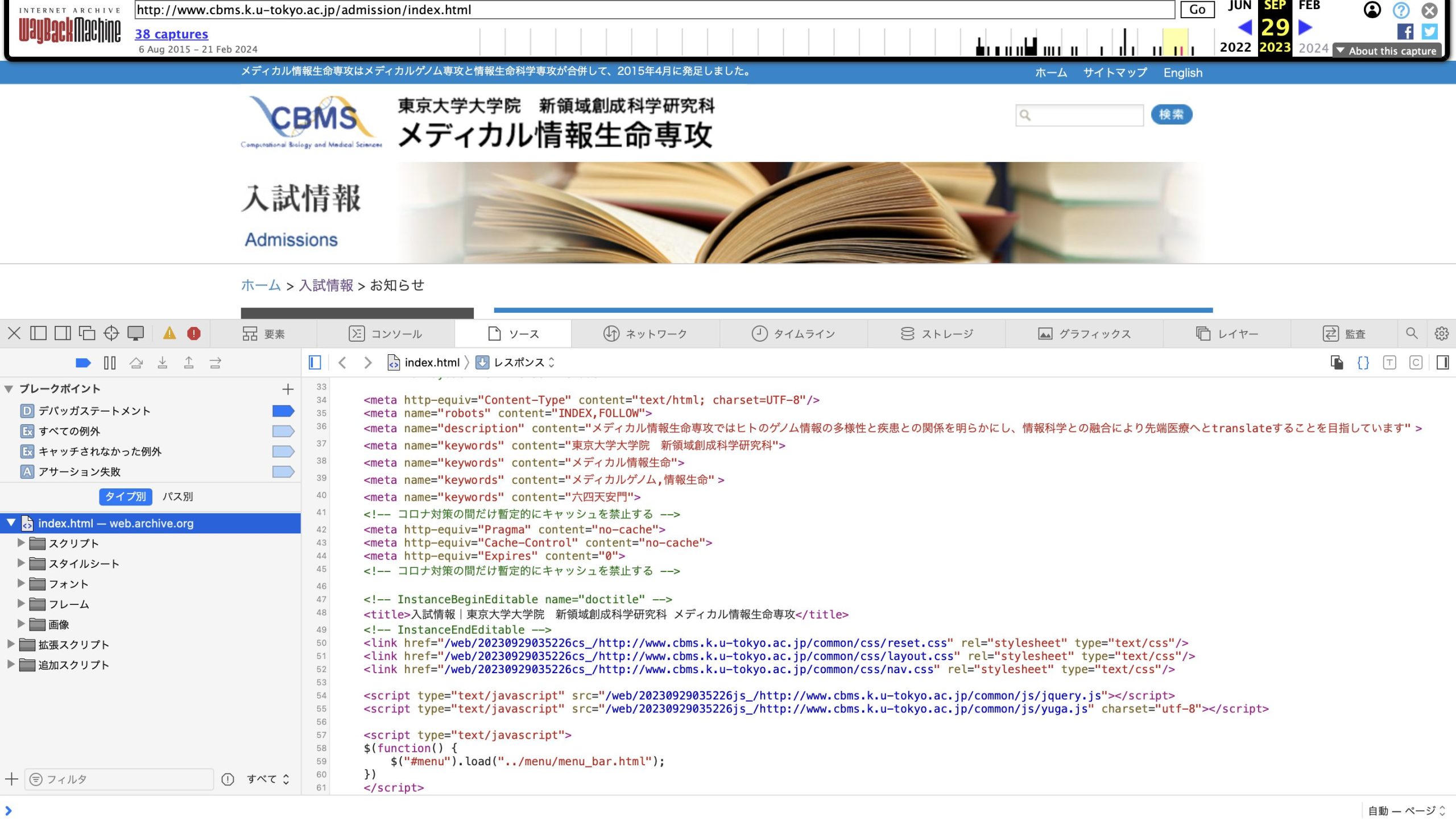Click the element selection crosshair icon
The height and width of the screenshot is (825, 1456).
coord(111,333)
